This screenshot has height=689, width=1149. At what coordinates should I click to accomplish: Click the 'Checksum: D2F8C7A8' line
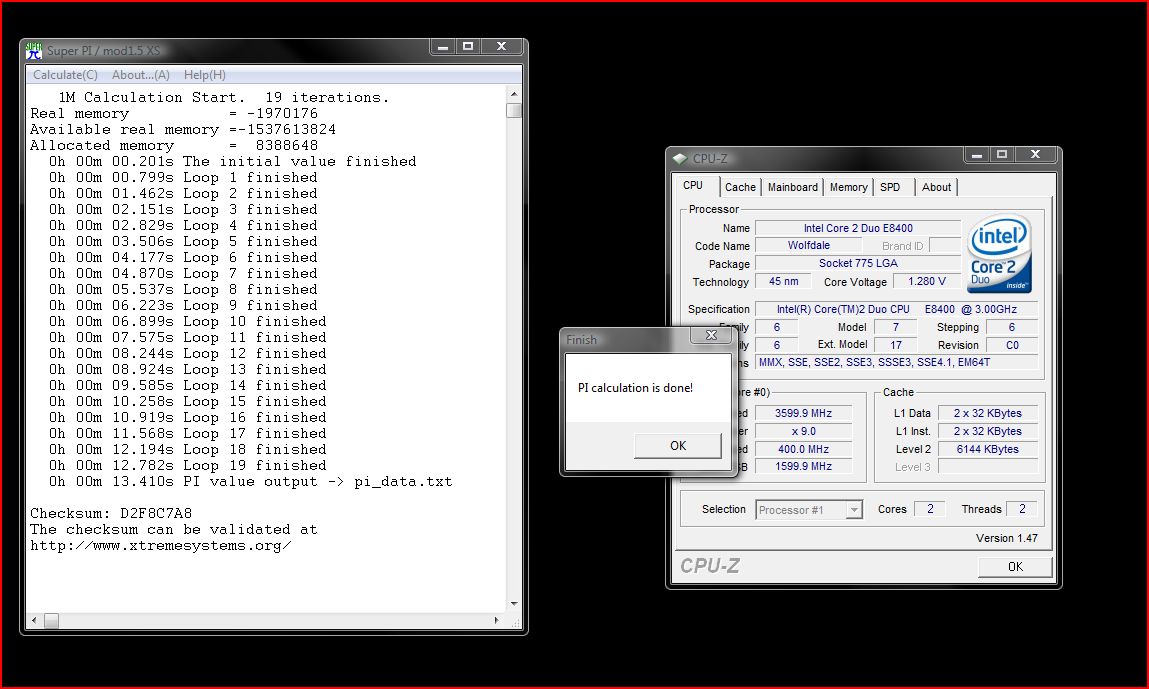(x=111, y=513)
